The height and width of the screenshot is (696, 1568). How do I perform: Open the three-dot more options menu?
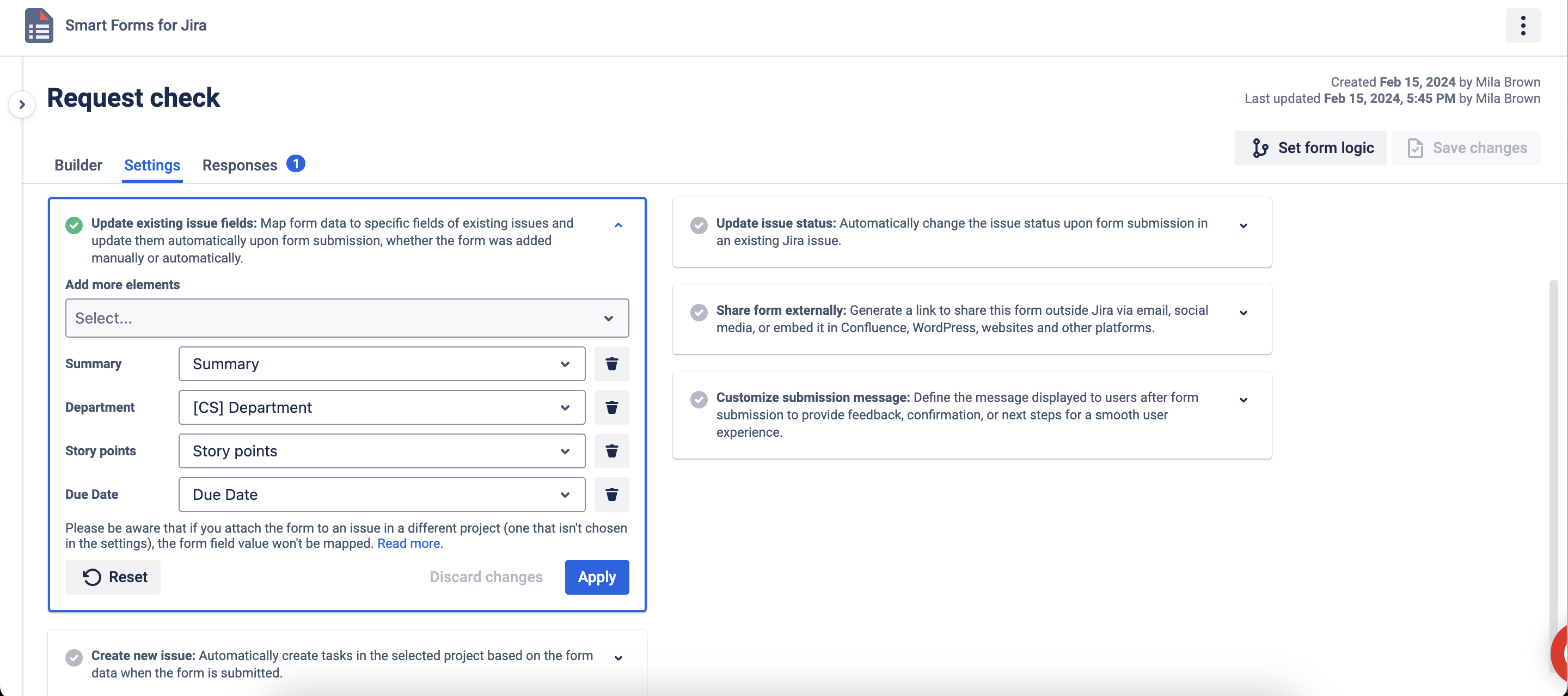click(x=1522, y=26)
